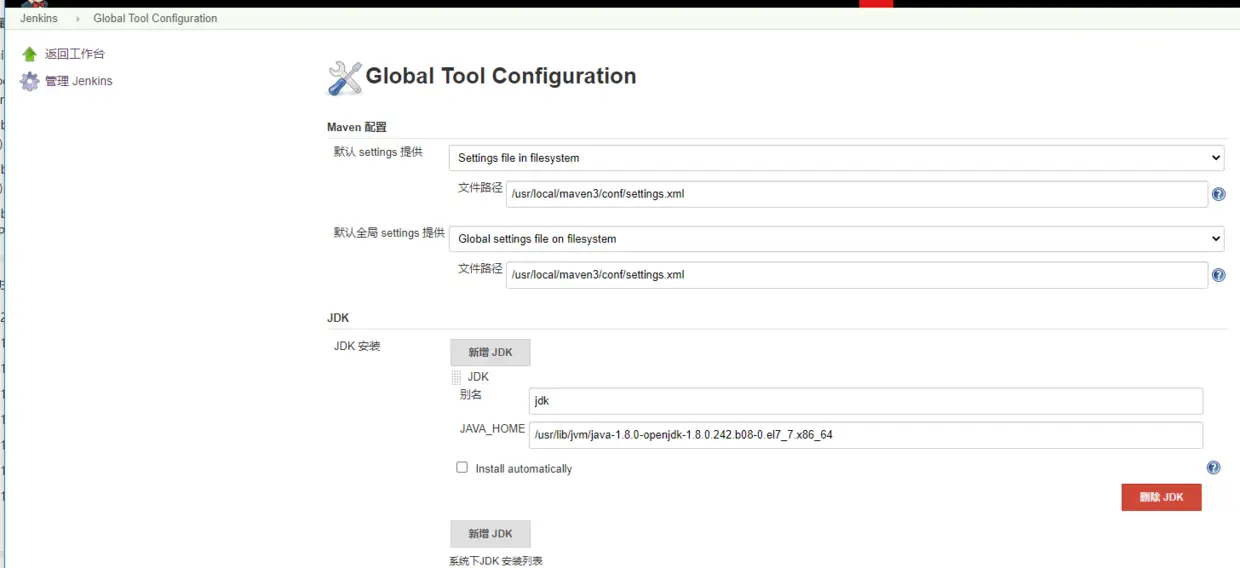The height and width of the screenshot is (568, 1240).
Task: Click the 别名 input containing jdk
Action: (x=866, y=401)
